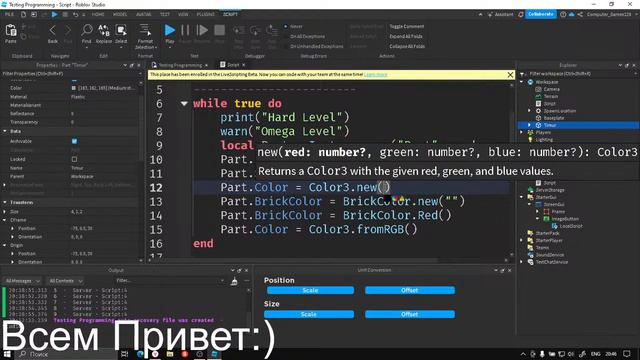640x360 pixels.
Task: Click the Stop square button in ribbon
Action: 220,30
